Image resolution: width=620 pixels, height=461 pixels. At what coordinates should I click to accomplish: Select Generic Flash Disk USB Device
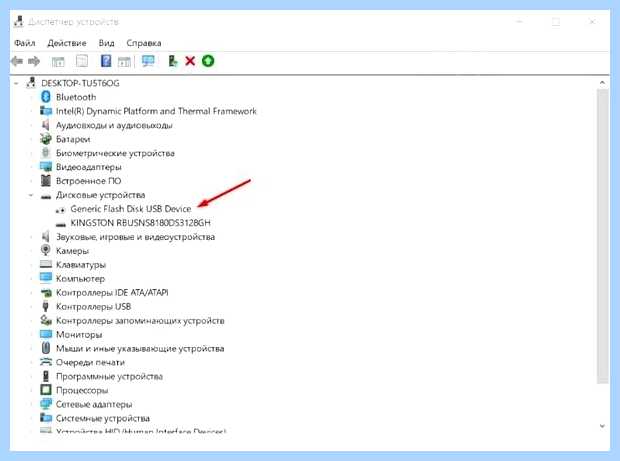[131, 209]
